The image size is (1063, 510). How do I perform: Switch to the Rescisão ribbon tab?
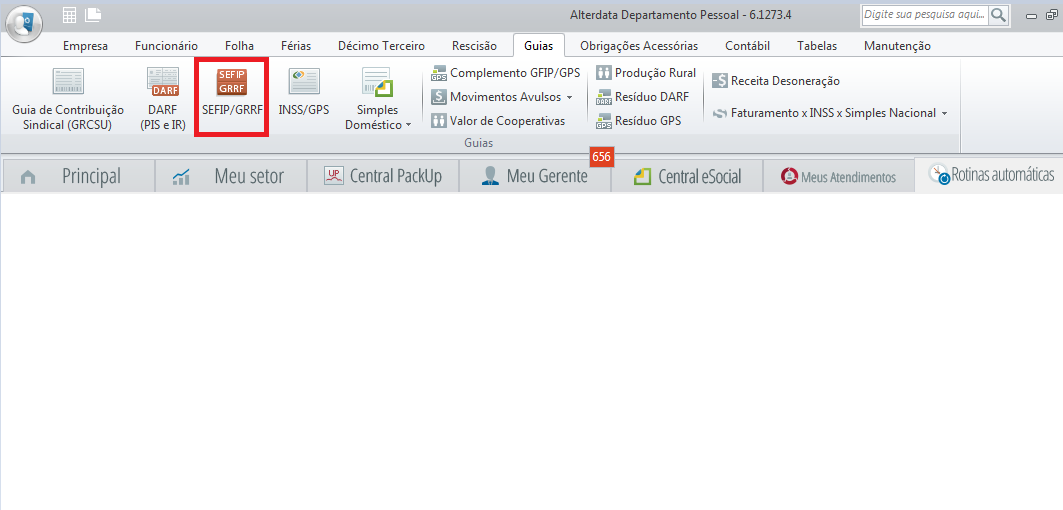(475, 46)
